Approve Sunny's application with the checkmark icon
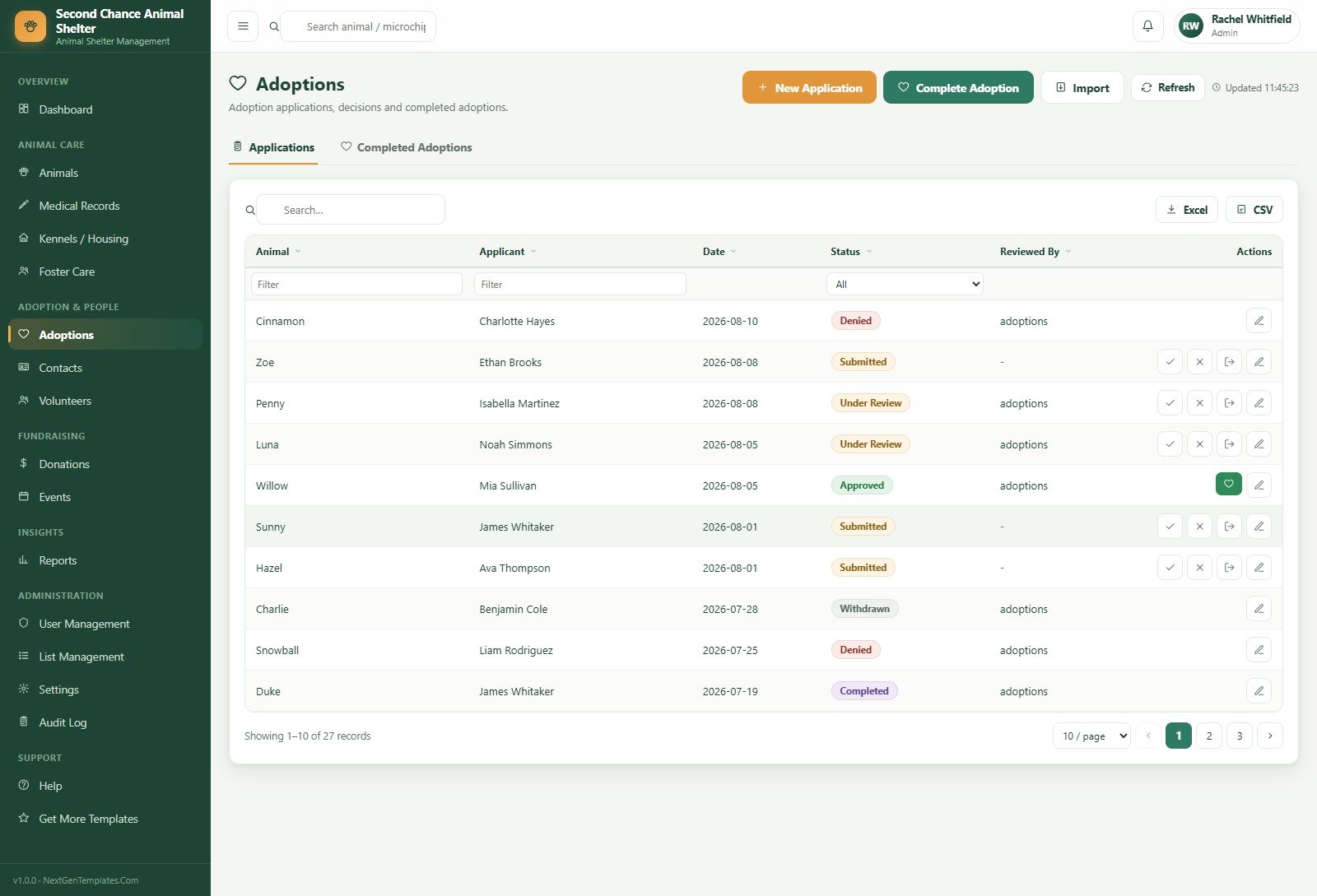 1170,527
